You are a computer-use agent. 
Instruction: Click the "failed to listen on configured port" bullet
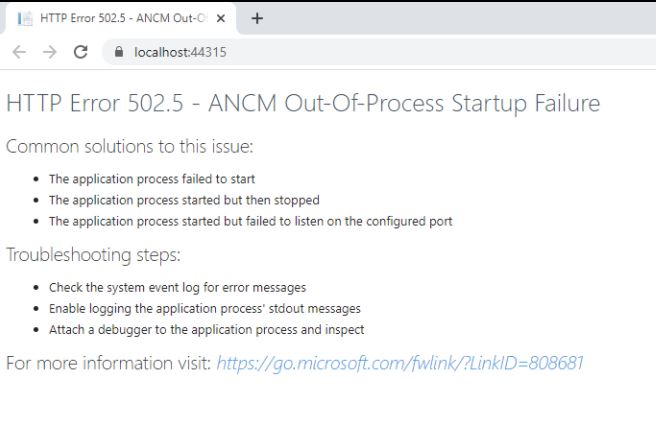(x=250, y=221)
